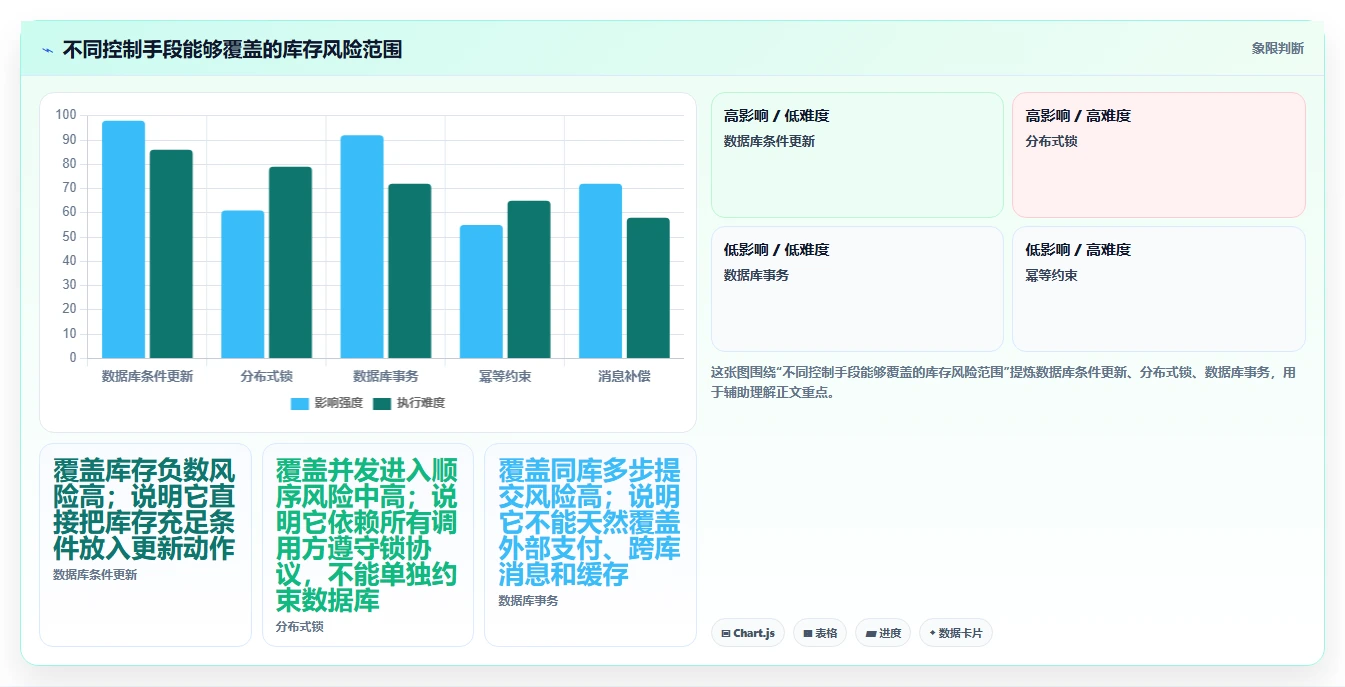Click the 进度 tag chip
This screenshot has width=1345, height=687.
point(883,633)
